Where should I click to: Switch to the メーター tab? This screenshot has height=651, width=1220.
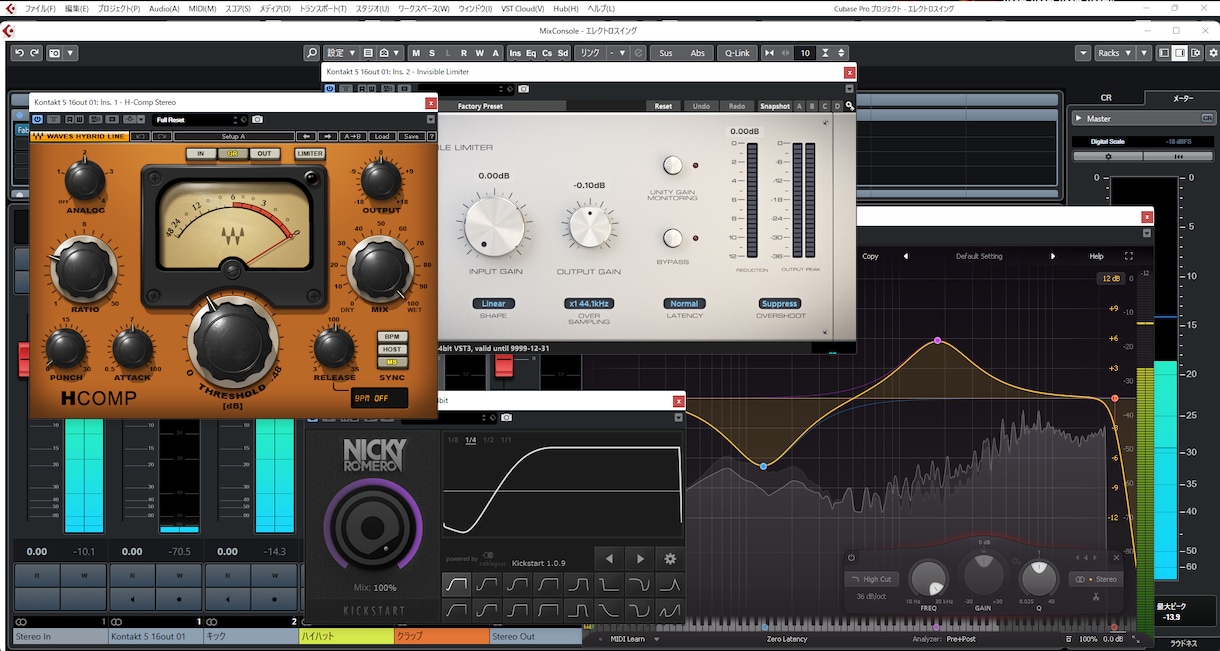tap(1183, 98)
